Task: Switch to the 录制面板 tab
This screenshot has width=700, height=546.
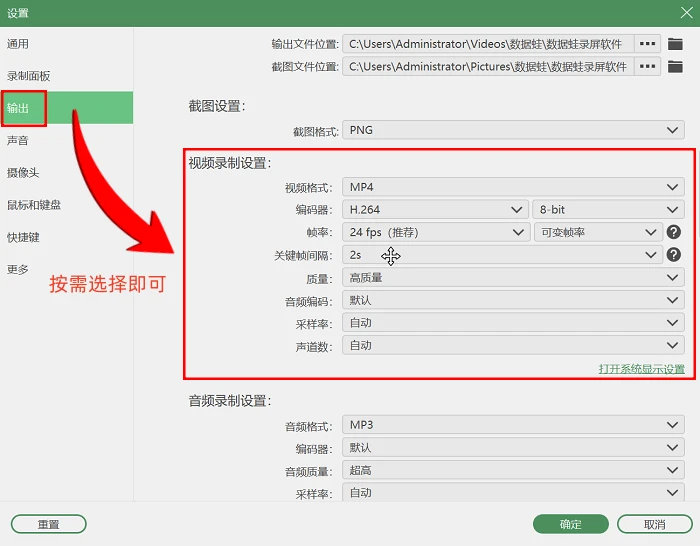Action: coord(67,76)
